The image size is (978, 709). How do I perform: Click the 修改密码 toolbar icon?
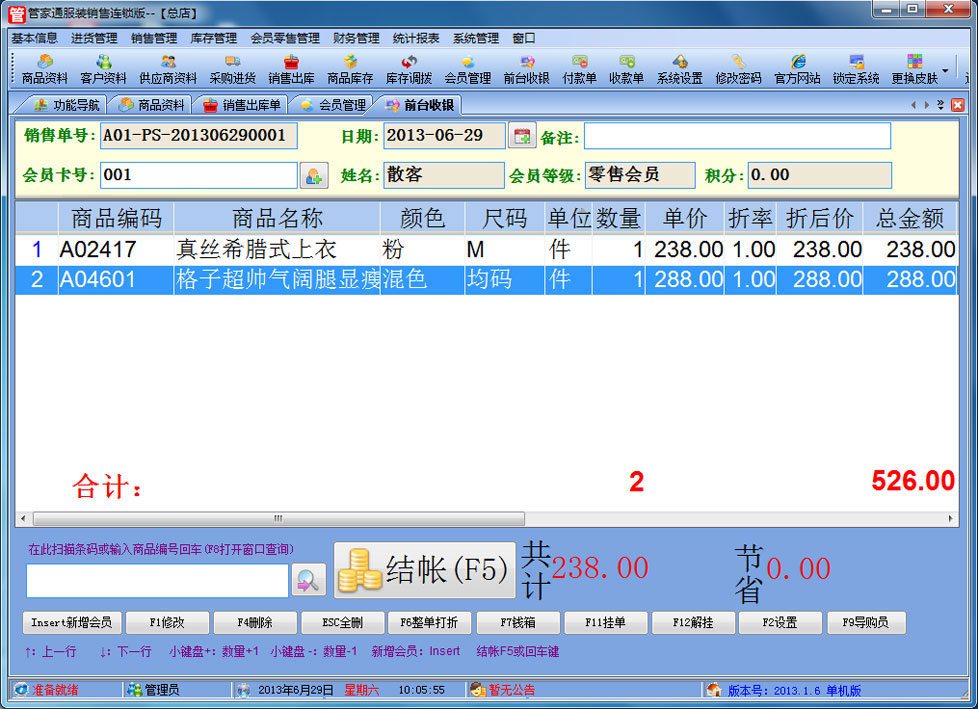738,69
